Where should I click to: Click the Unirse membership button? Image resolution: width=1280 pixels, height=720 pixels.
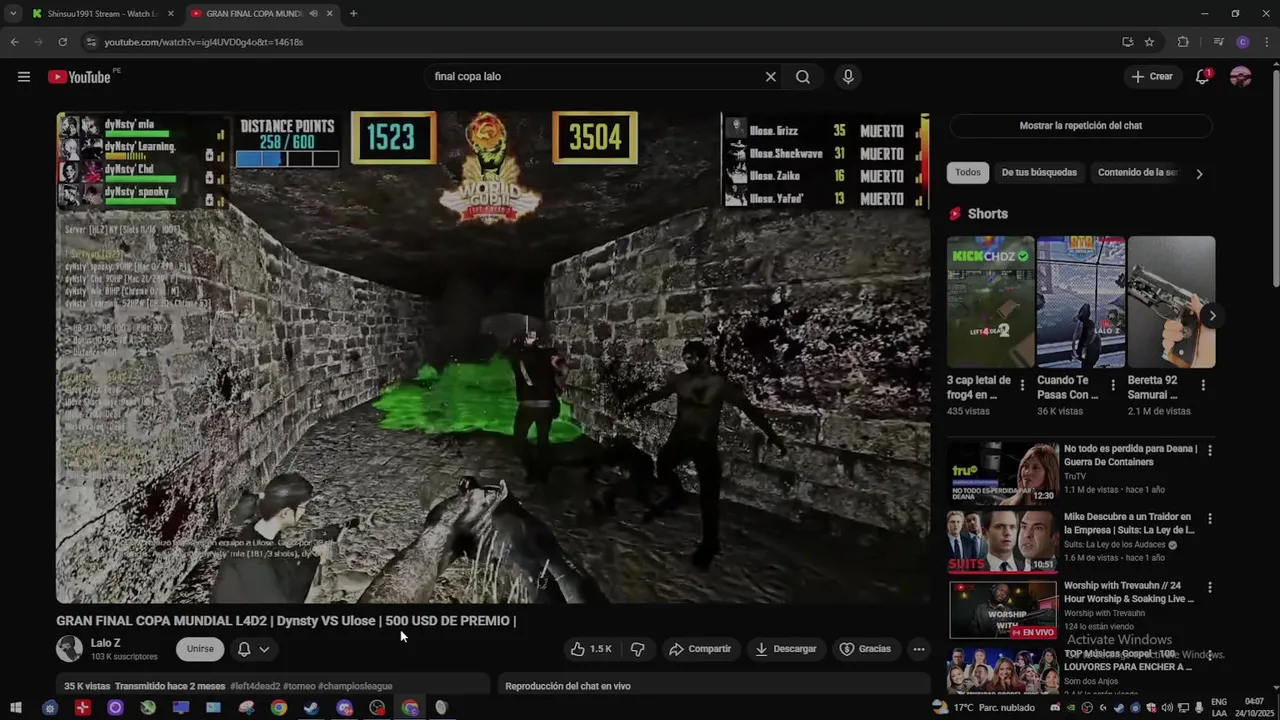(x=200, y=649)
